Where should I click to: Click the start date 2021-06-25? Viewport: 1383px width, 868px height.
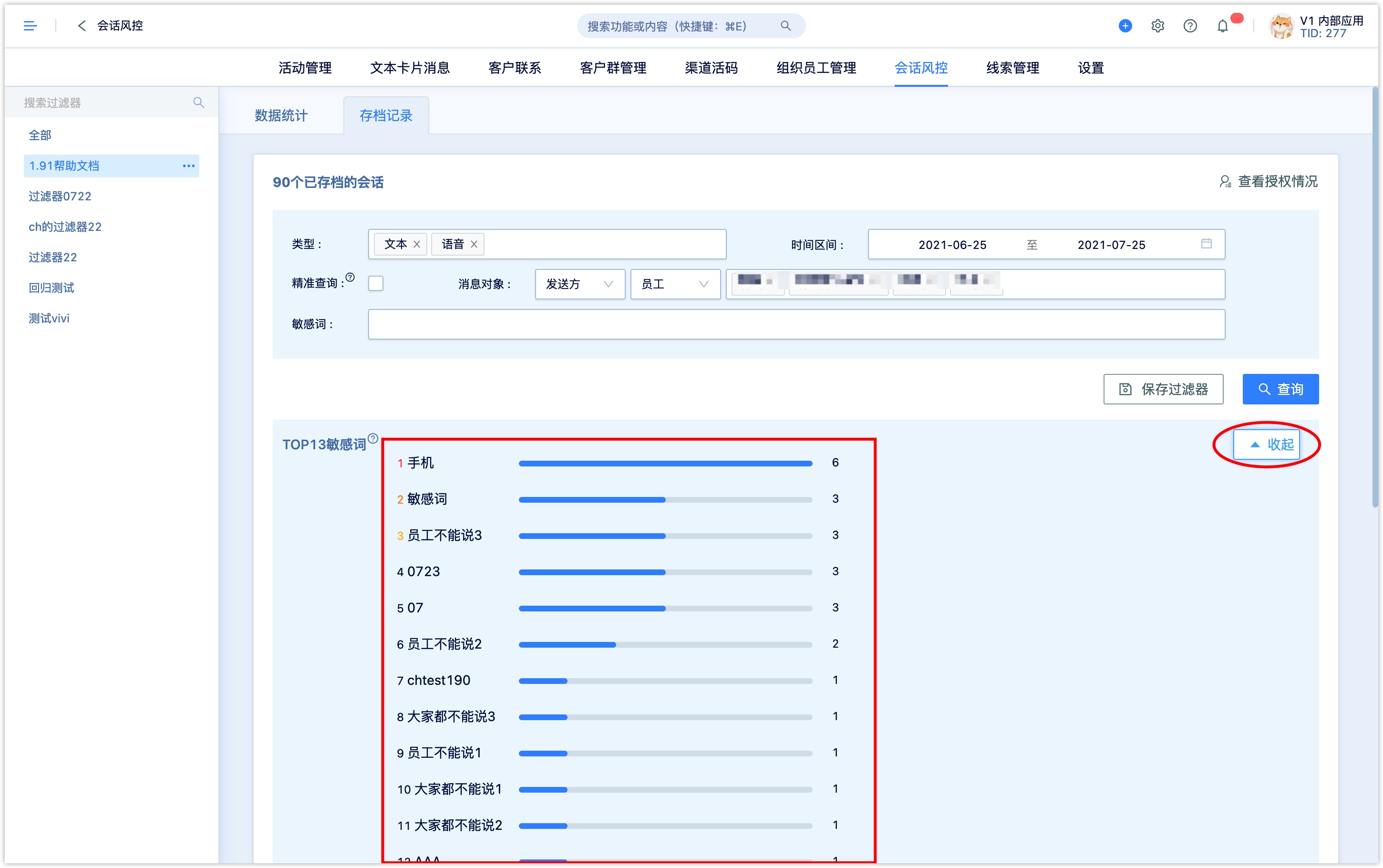point(952,245)
